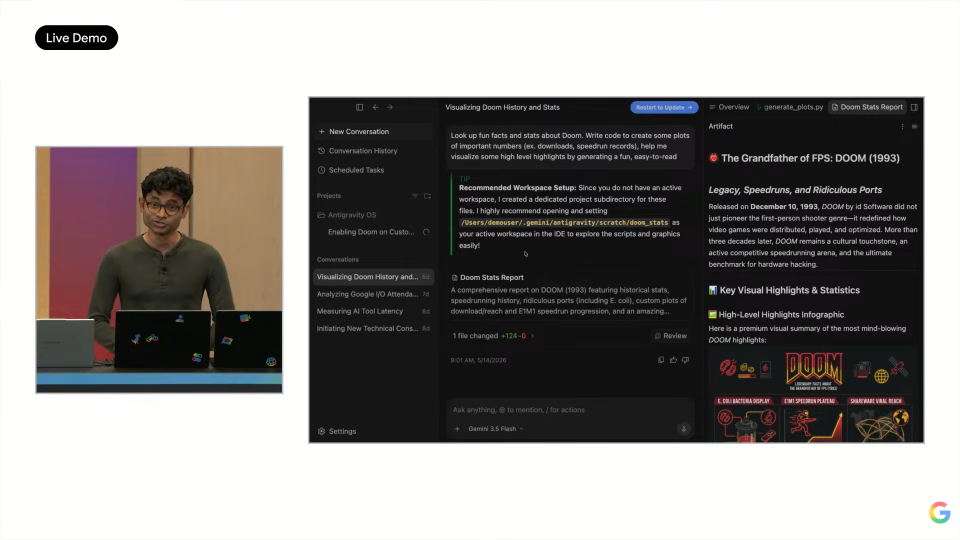The height and width of the screenshot is (540, 960).
Task: Open Measuring AI Tool Latency conversation
Action: pyautogui.click(x=374, y=311)
